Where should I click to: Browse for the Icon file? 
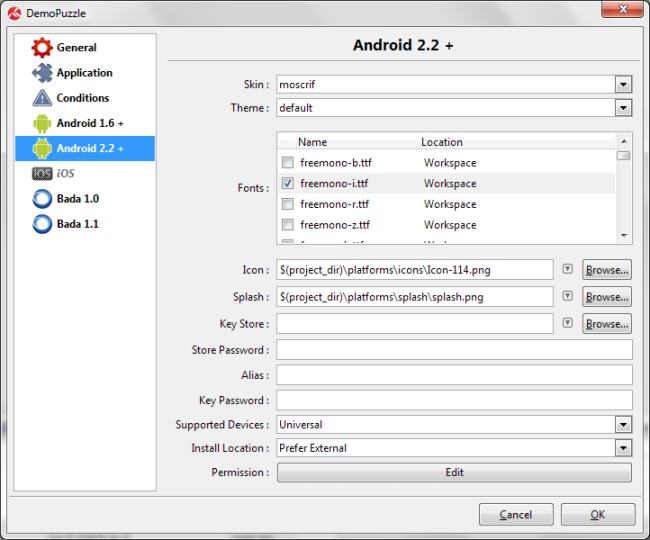[607, 270]
